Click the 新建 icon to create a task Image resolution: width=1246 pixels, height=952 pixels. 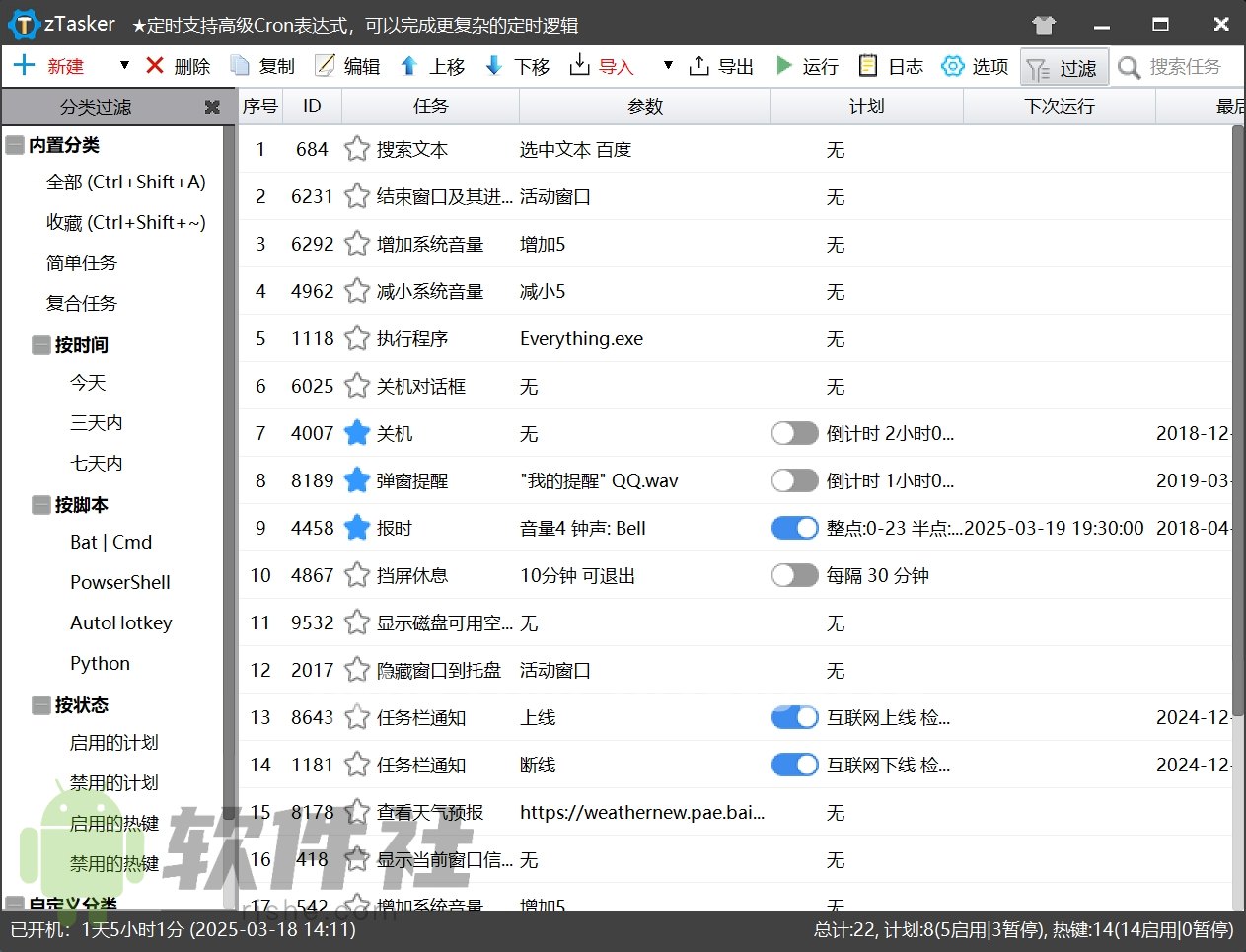[24, 66]
